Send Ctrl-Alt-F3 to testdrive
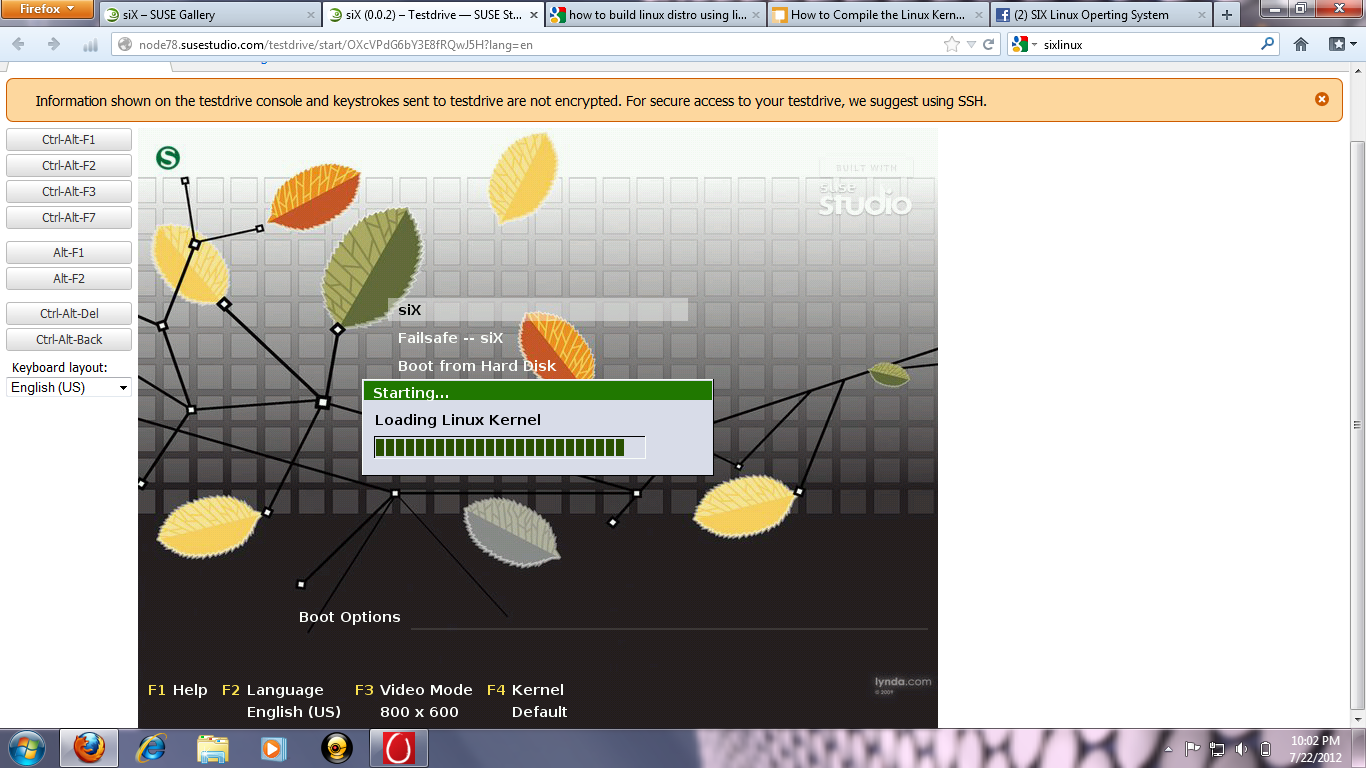 pos(69,191)
